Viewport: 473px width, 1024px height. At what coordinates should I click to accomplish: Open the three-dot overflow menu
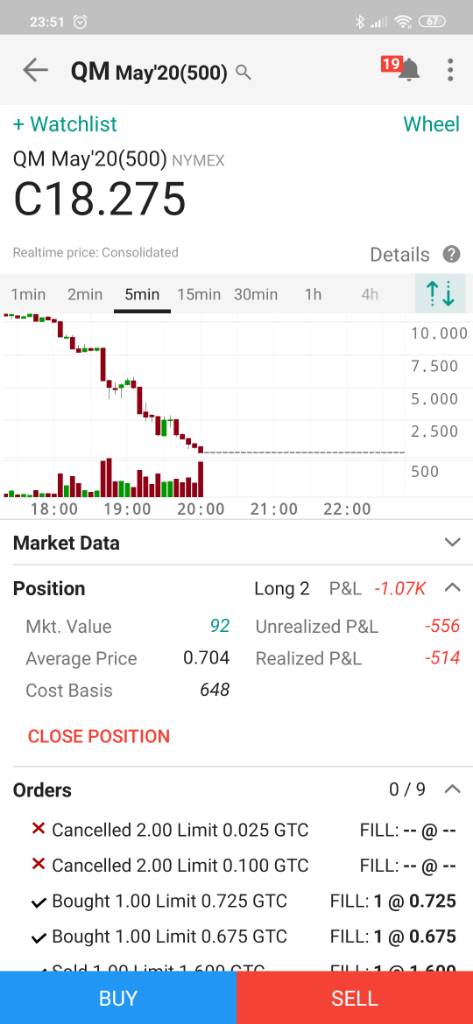(x=450, y=69)
